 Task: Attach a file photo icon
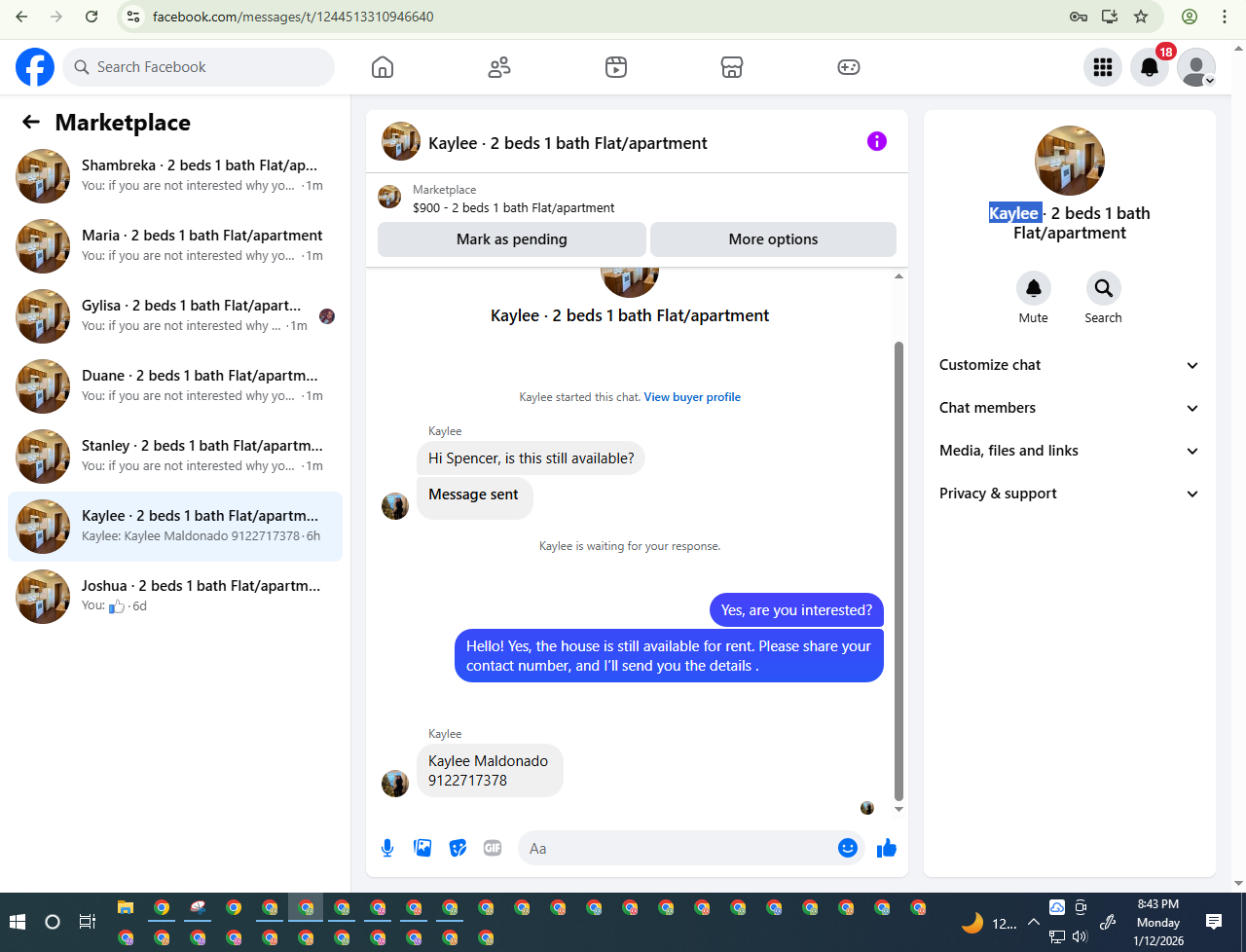tap(422, 848)
